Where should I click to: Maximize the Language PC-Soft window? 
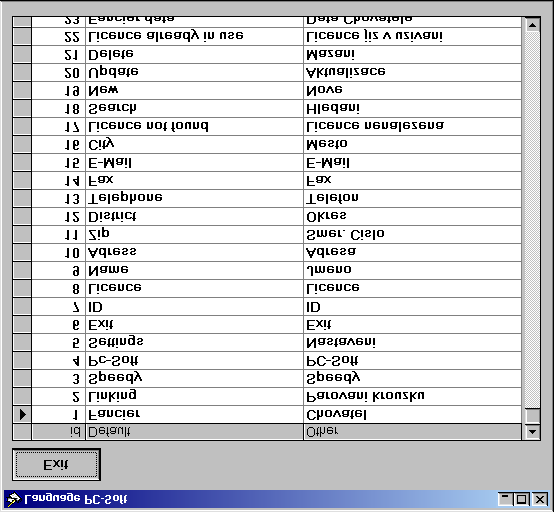coord(521,499)
